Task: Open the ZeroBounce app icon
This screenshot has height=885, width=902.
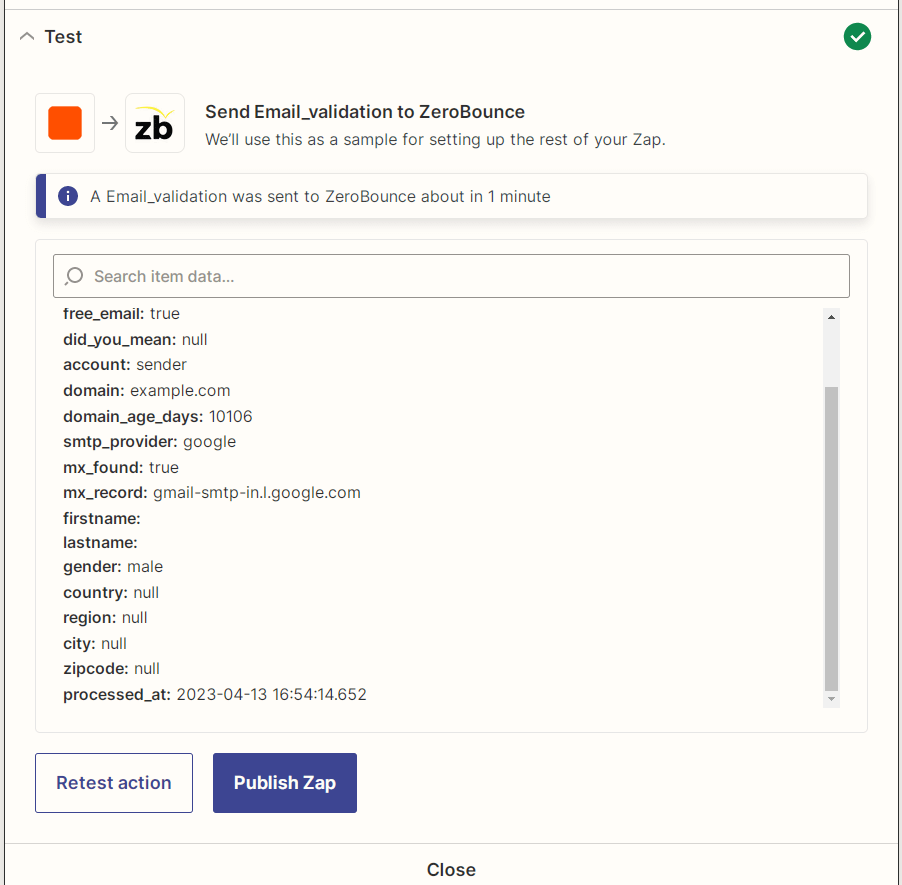Action: (x=154, y=122)
